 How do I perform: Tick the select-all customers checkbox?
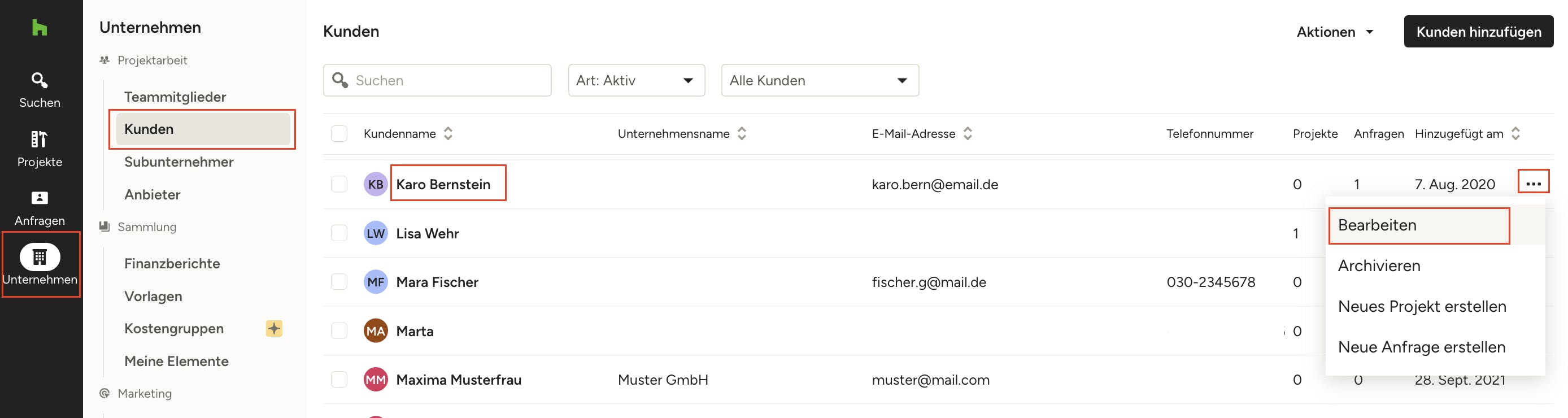coord(339,134)
